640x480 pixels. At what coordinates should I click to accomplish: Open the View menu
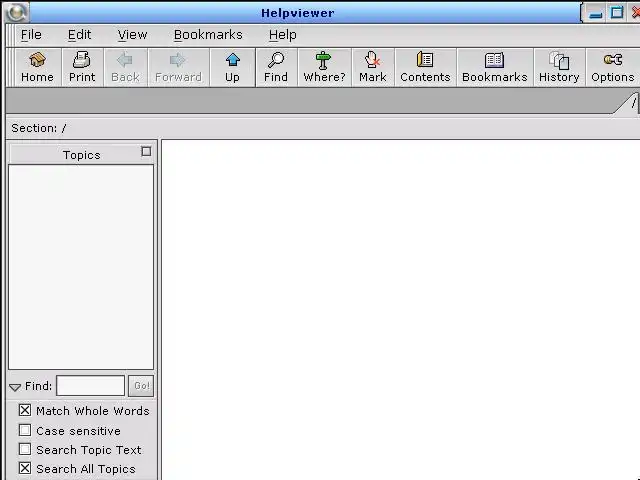[x=132, y=35]
